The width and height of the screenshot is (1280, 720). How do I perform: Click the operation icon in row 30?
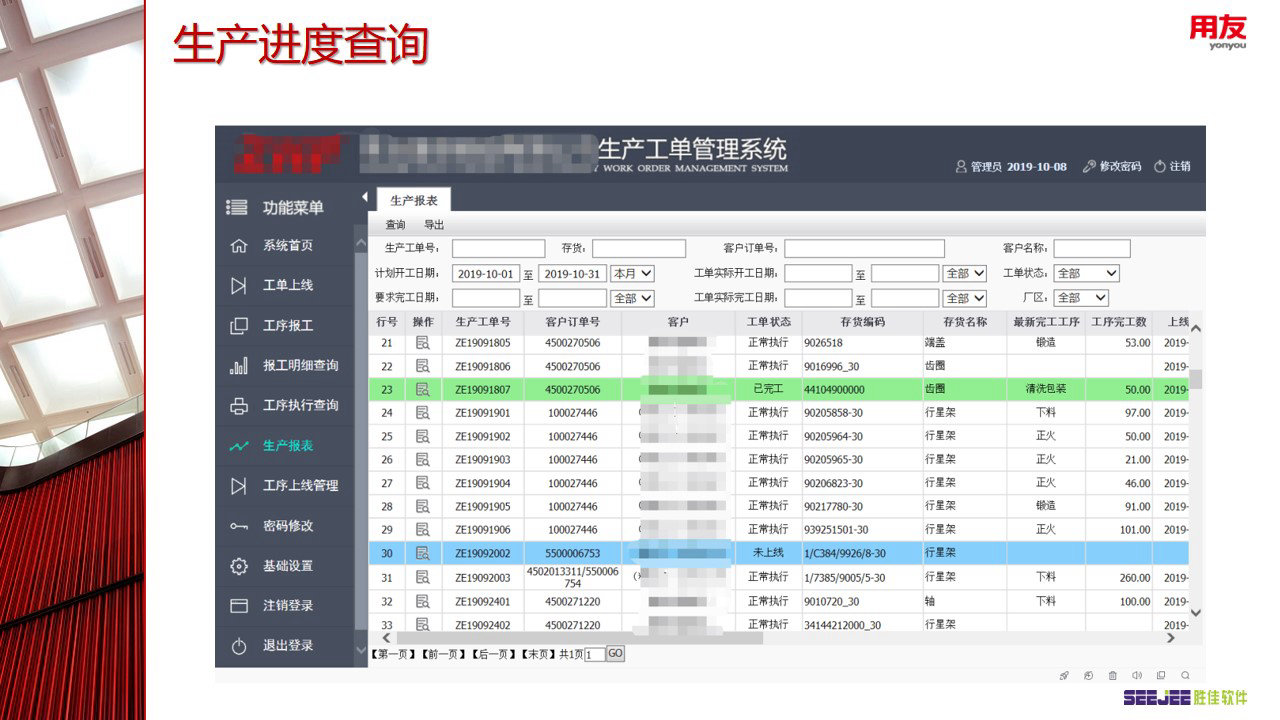(422, 553)
